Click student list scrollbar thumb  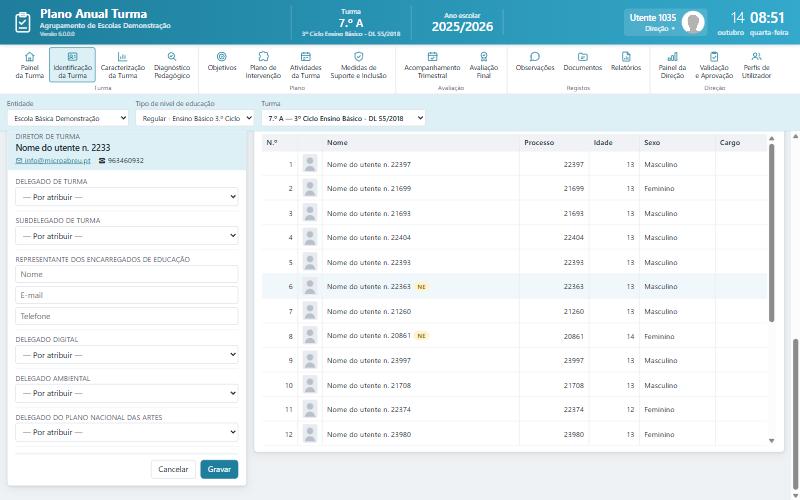pos(771,233)
